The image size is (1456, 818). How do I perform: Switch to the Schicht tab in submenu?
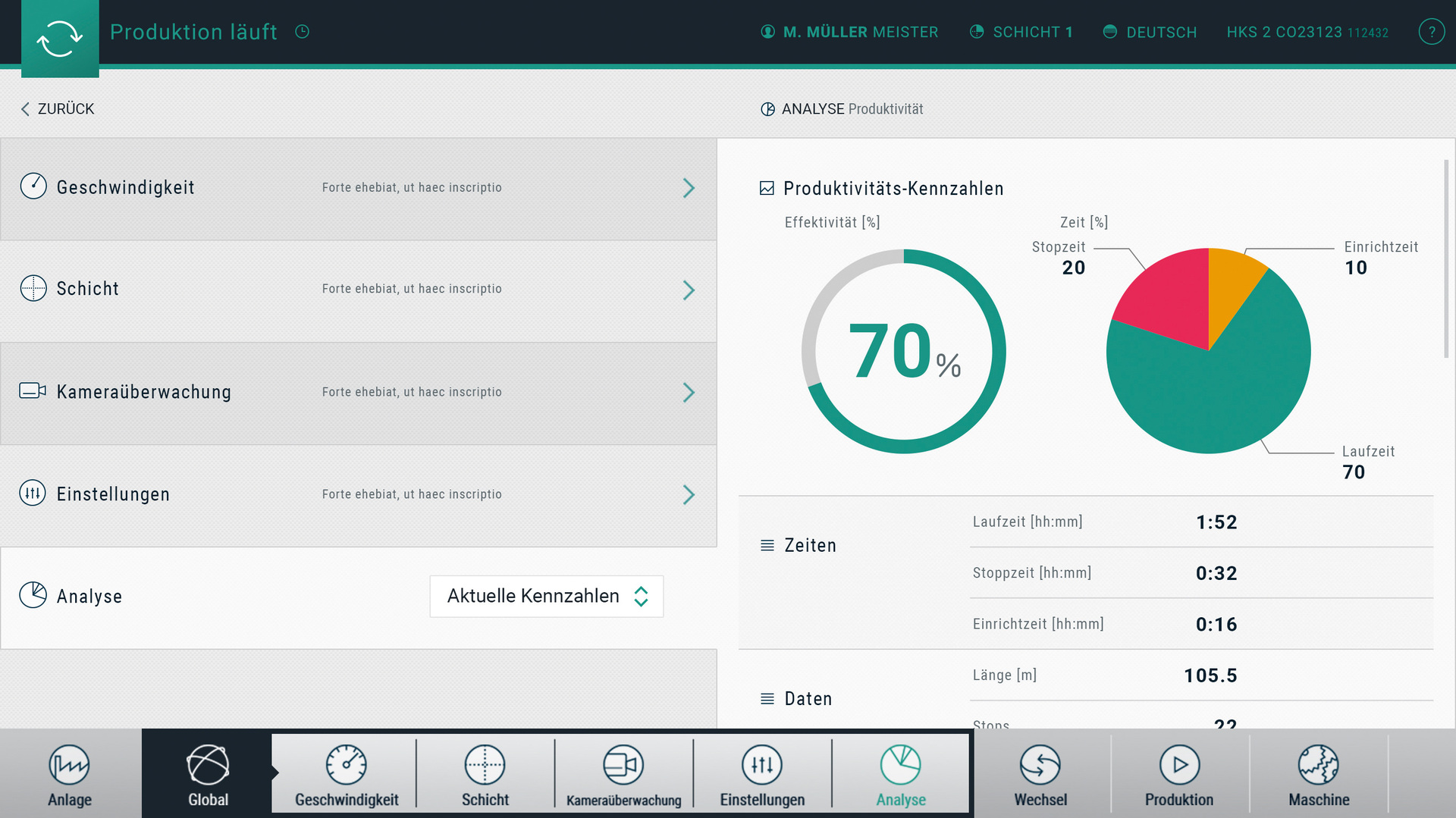pos(485,774)
